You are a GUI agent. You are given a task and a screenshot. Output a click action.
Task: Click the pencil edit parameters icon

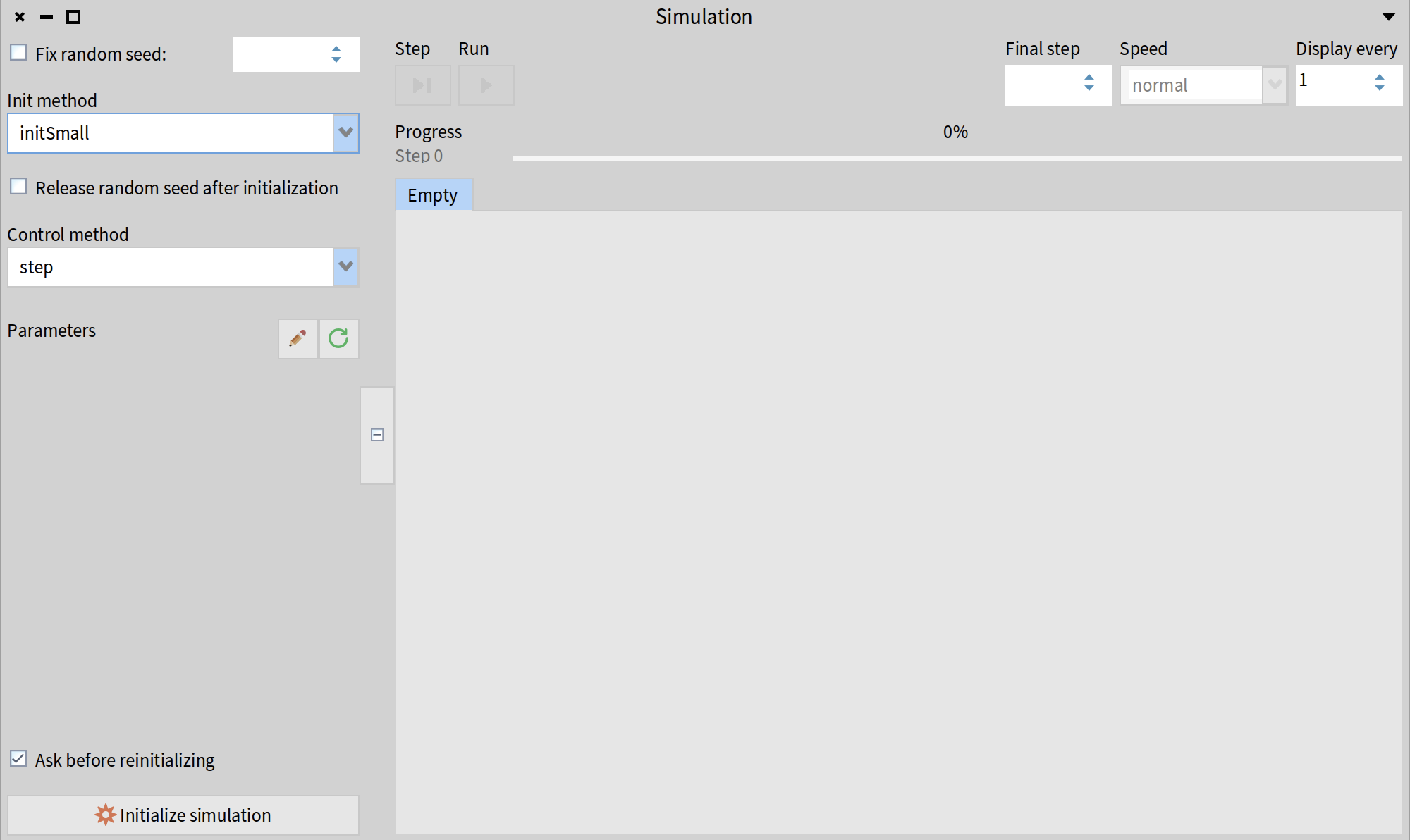click(x=298, y=339)
